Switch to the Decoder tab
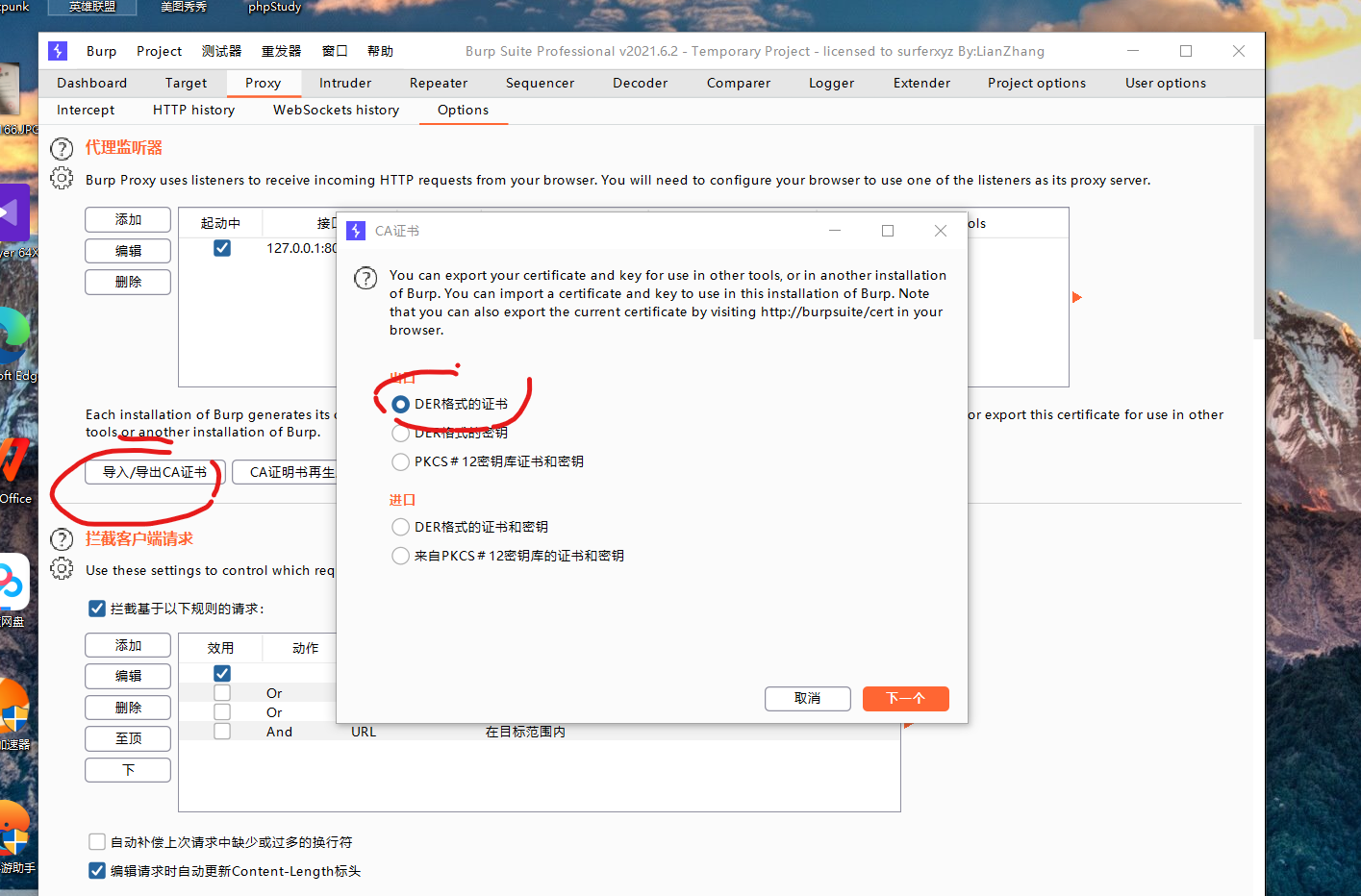The width and height of the screenshot is (1361, 896). [640, 83]
